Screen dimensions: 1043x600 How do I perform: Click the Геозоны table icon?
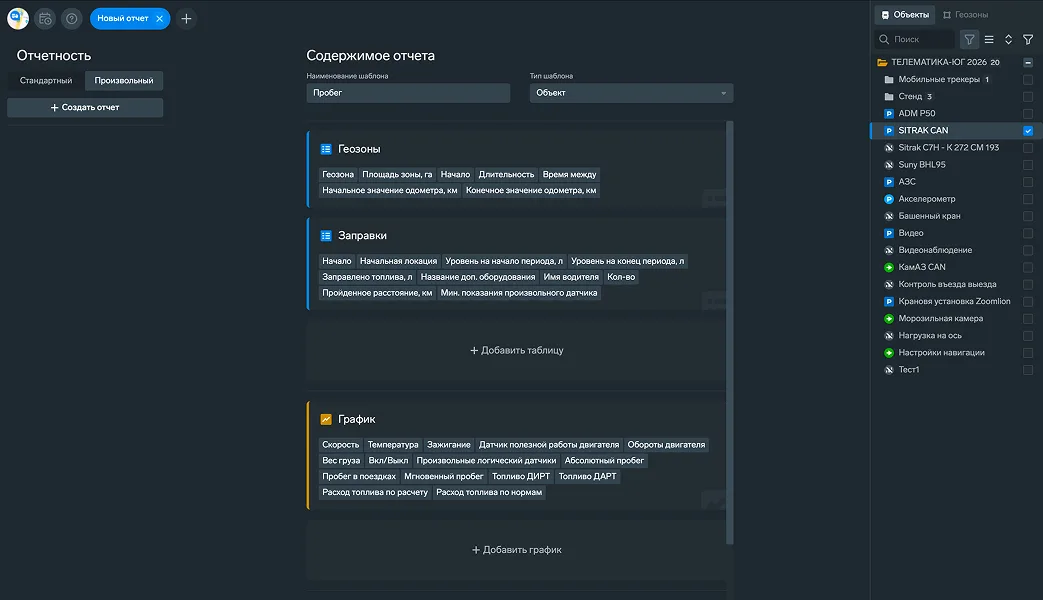[x=326, y=149]
